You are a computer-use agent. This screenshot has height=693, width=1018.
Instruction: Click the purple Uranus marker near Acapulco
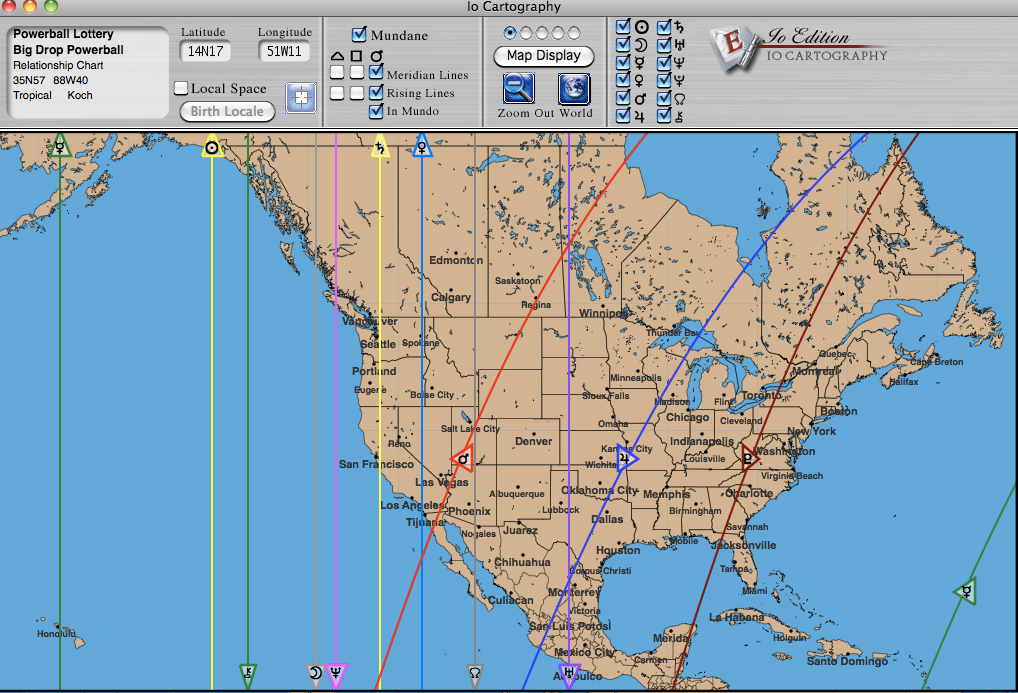point(569,675)
